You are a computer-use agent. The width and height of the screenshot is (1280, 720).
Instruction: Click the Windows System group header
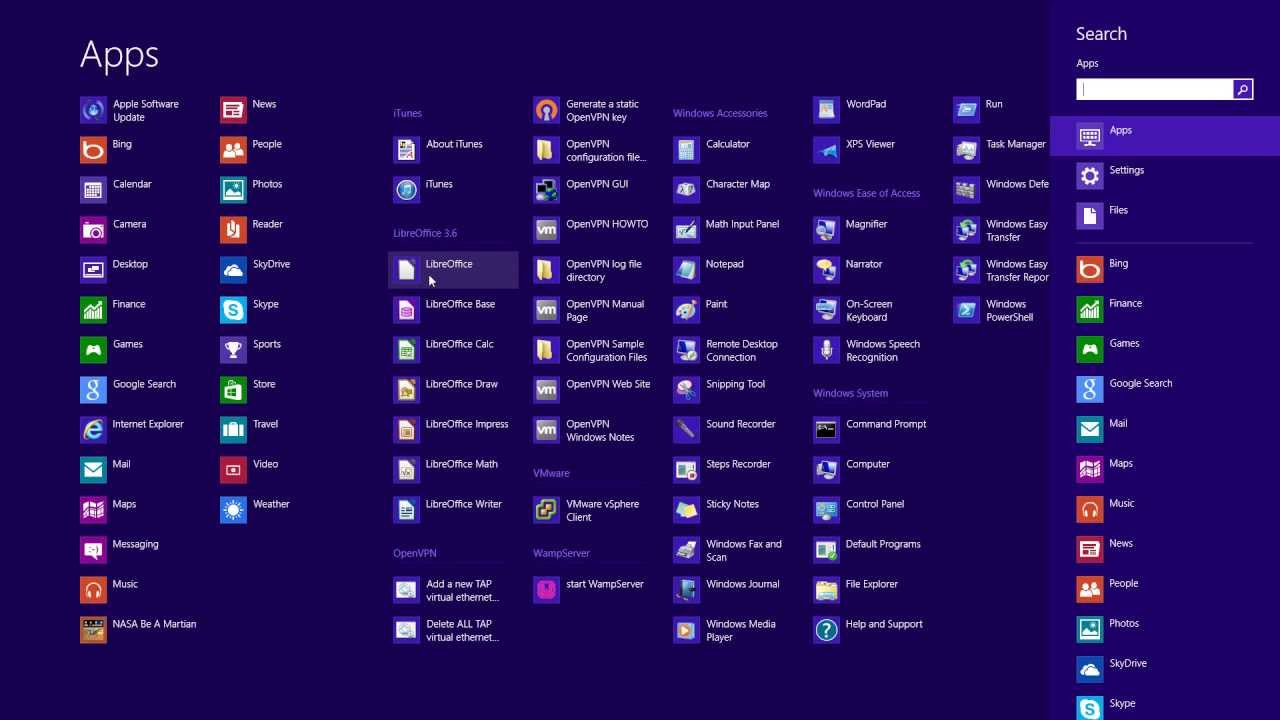[850, 393]
